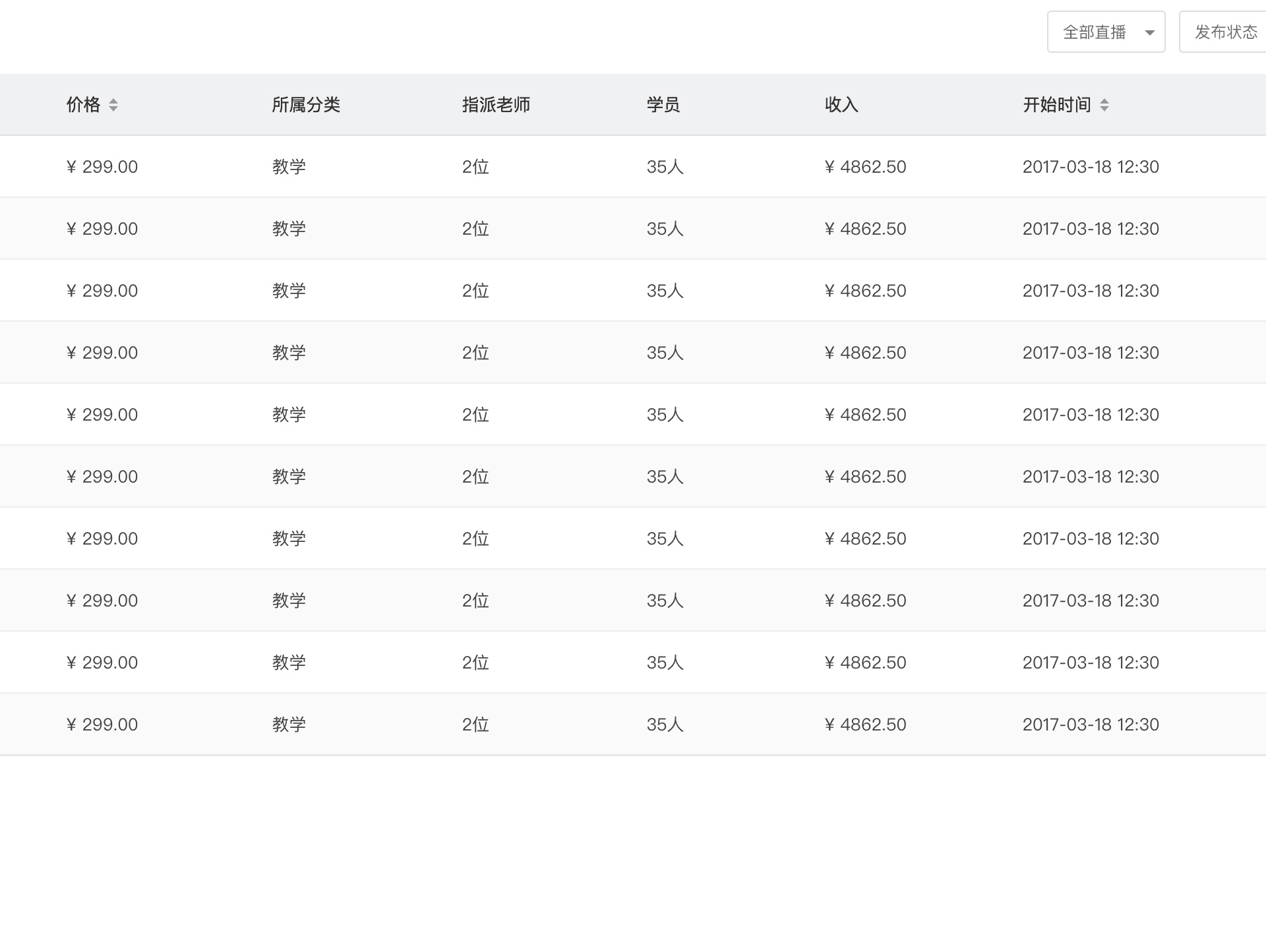Image resolution: width=1266 pixels, height=952 pixels.
Task: Click the 价格 column header
Action: click(84, 105)
